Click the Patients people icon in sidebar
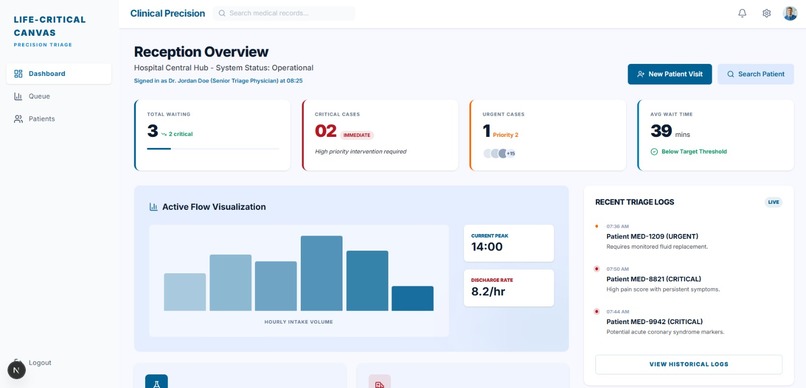The width and height of the screenshot is (806, 388). (x=19, y=119)
